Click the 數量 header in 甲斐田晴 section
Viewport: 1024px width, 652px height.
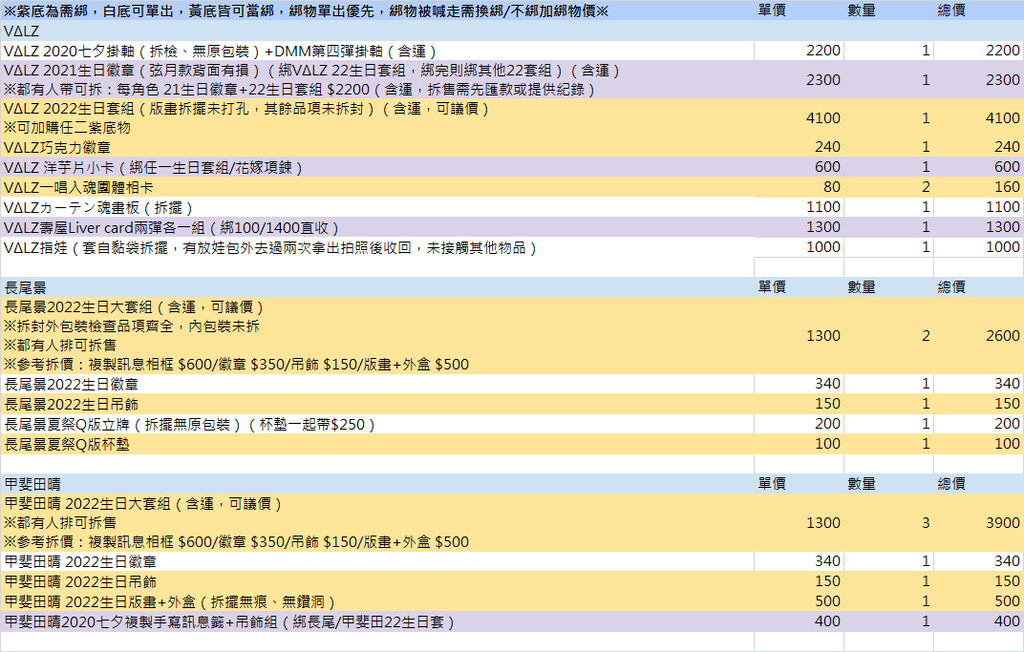861,483
